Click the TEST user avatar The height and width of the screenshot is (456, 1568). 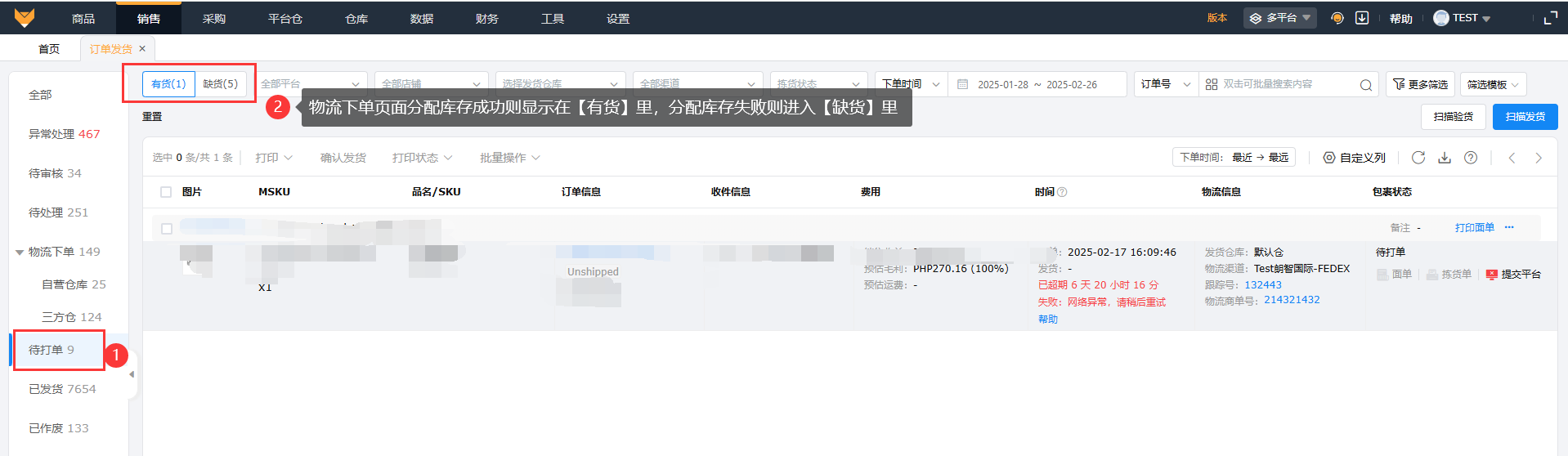click(x=1441, y=18)
